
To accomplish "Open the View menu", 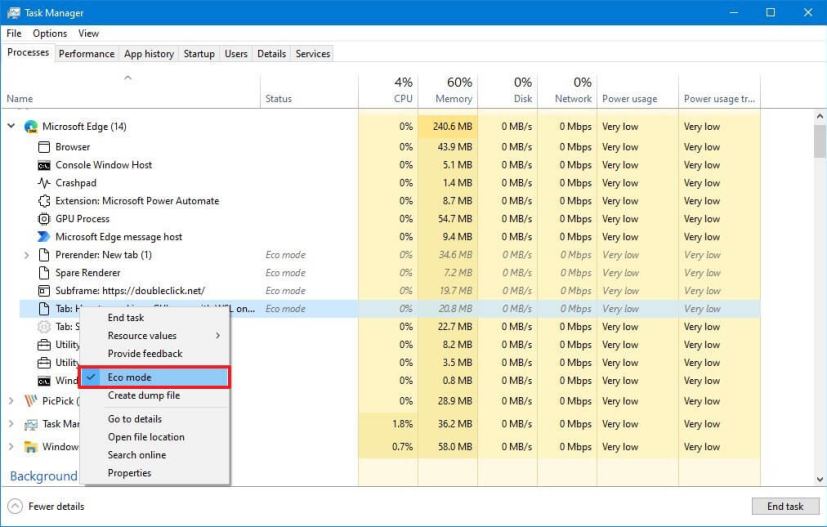I will coord(88,33).
